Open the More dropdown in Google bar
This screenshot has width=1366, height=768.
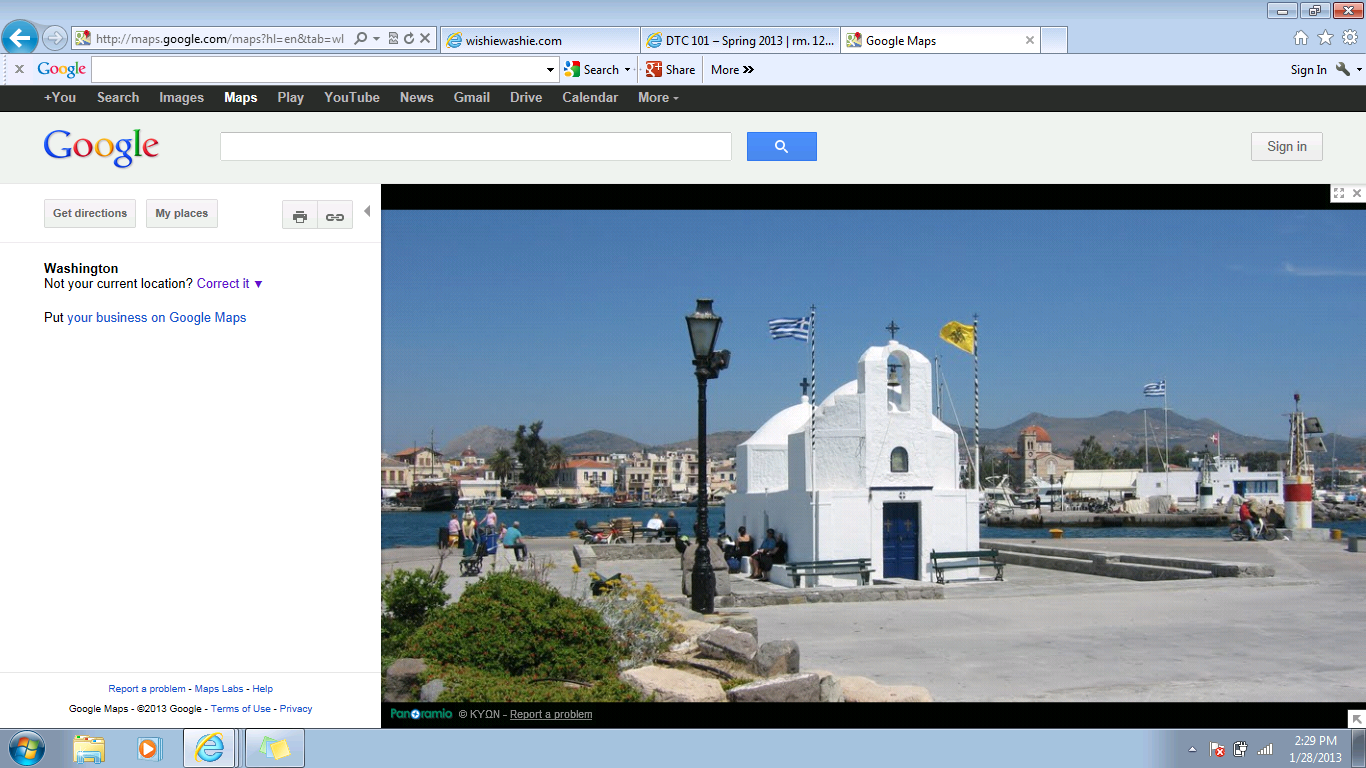point(658,98)
